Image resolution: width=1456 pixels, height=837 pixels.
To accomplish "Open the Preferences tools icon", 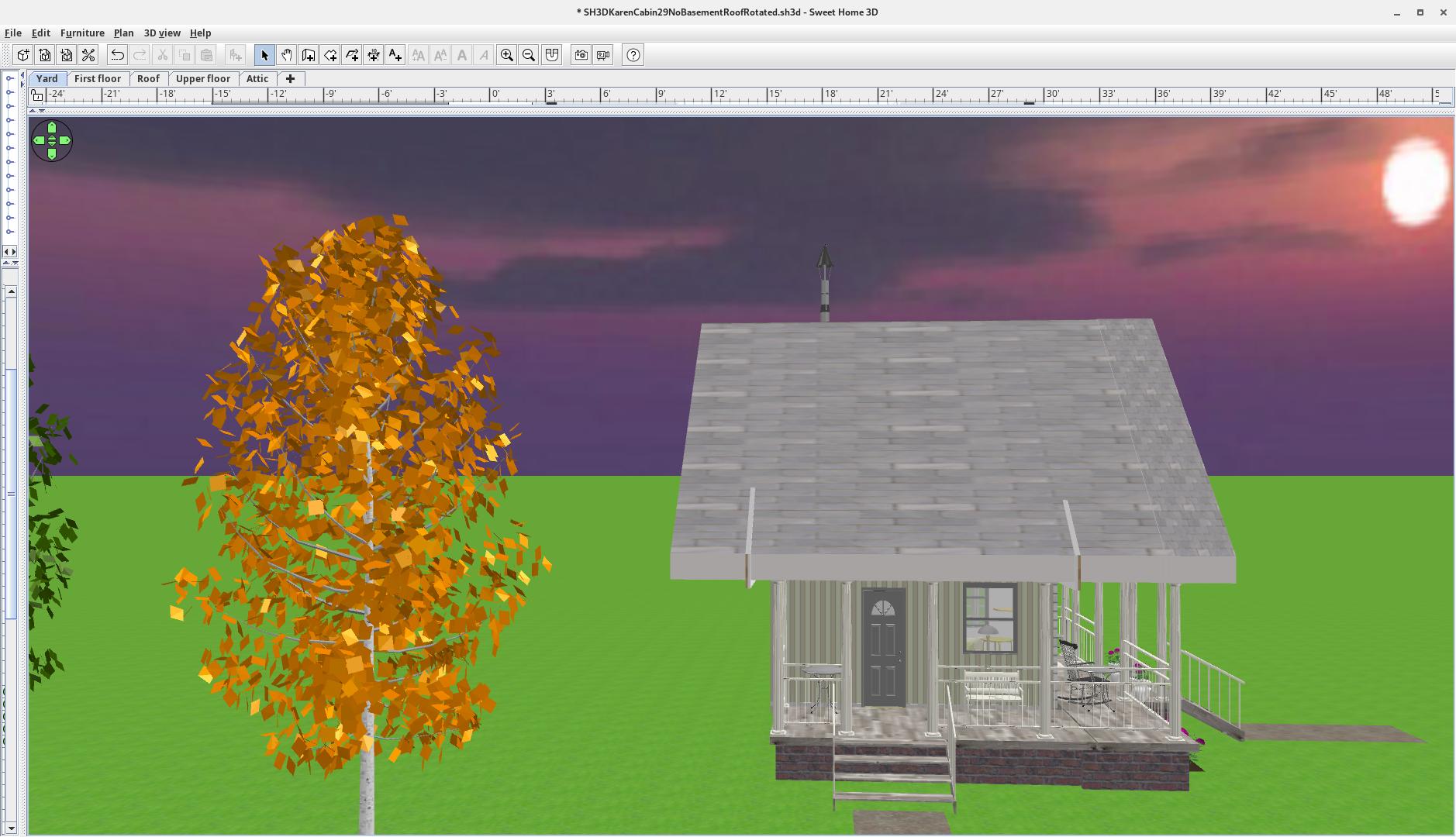I will tap(88, 55).
